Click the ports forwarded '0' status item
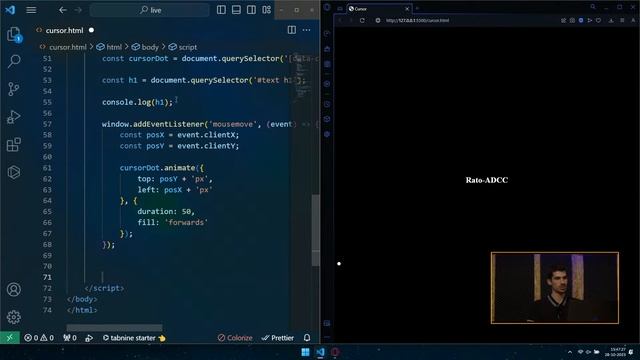This screenshot has height=360, width=640. point(70,338)
